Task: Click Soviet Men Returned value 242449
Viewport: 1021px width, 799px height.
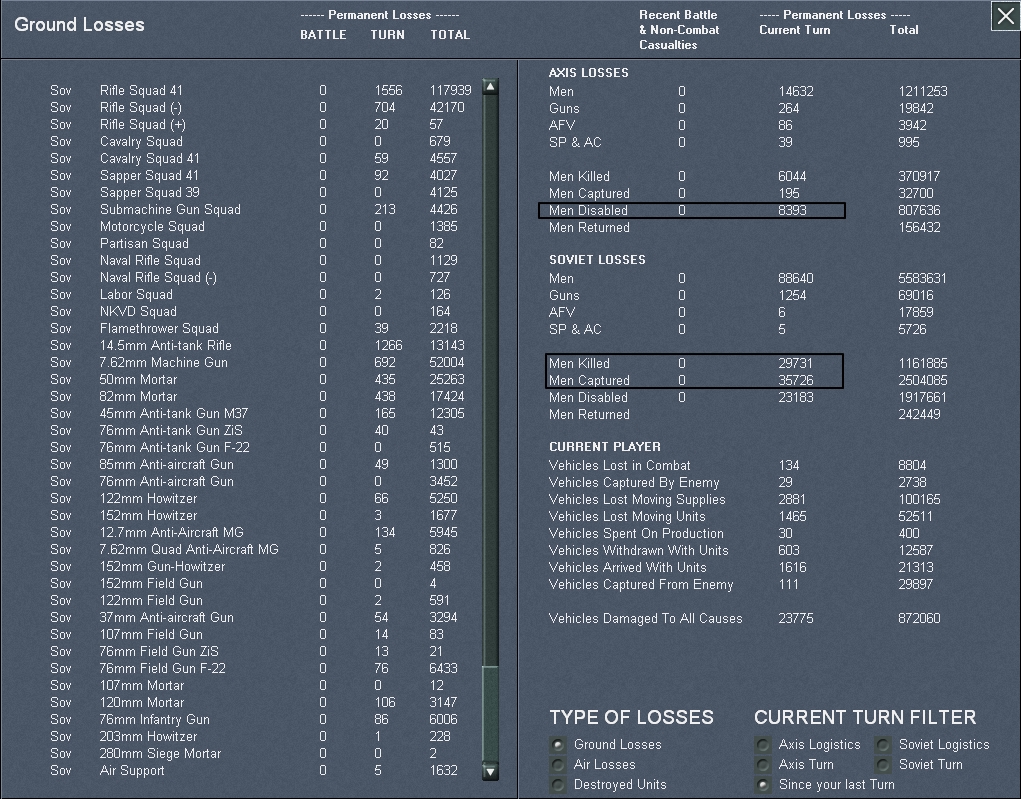Action: tap(919, 414)
